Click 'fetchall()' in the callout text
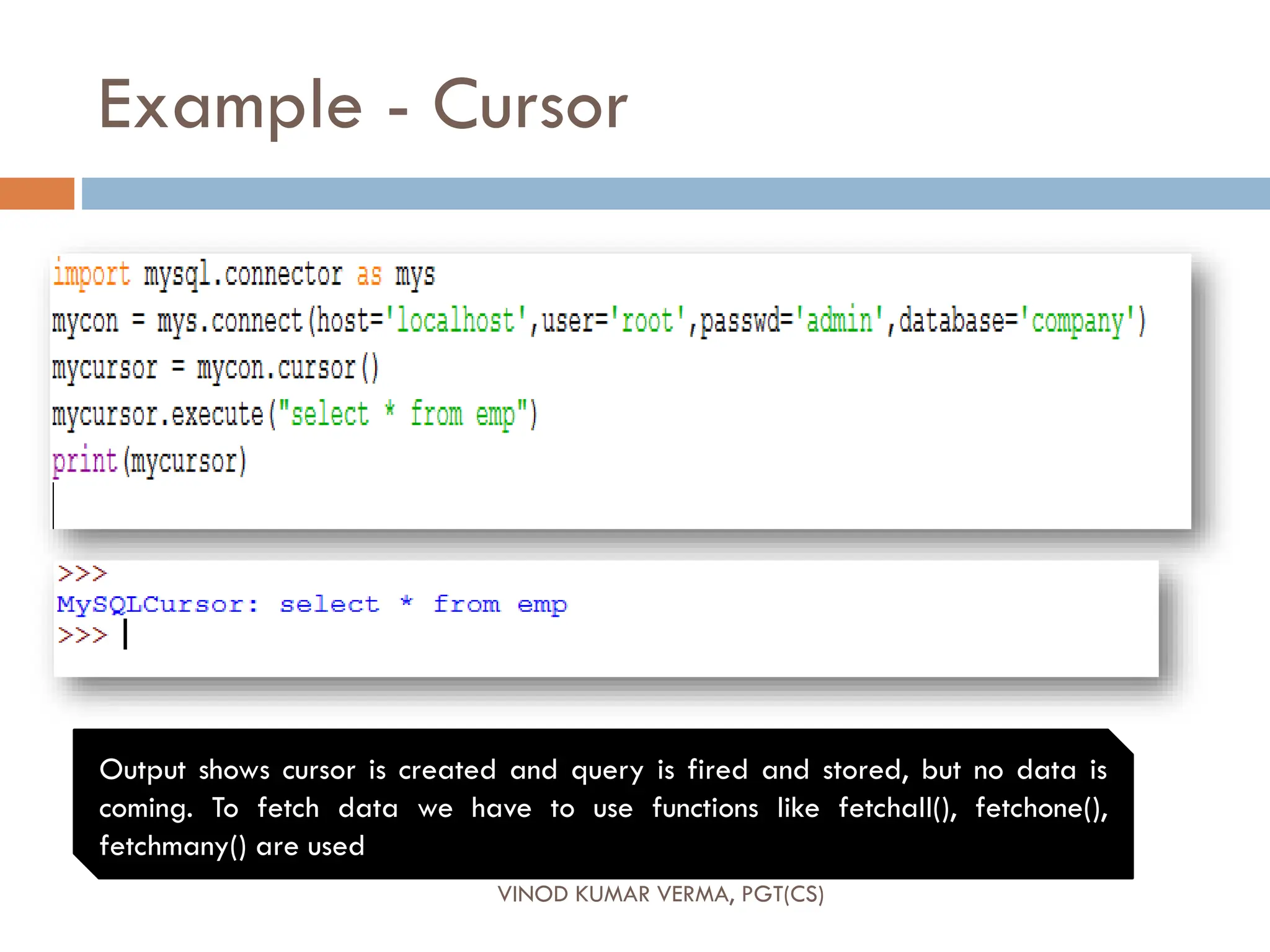The height and width of the screenshot is (952, 1270). [x=897, y=808]
